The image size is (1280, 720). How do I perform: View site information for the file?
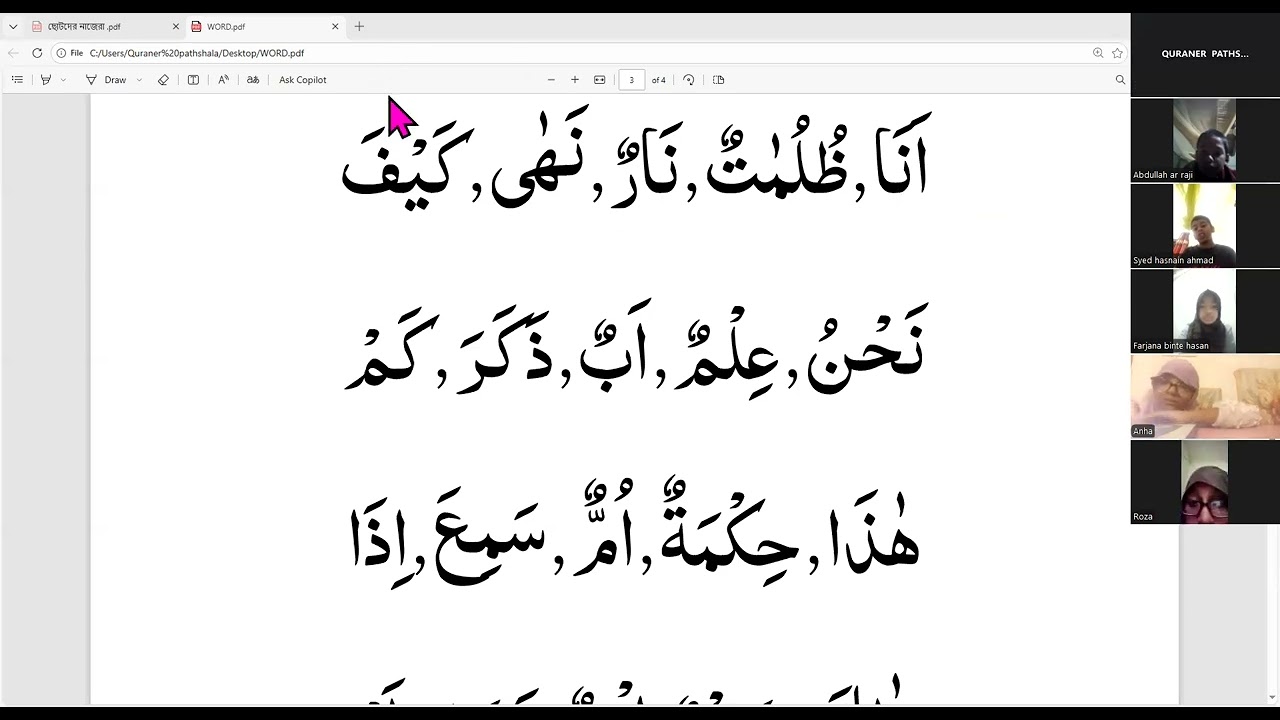pos(69,53)
